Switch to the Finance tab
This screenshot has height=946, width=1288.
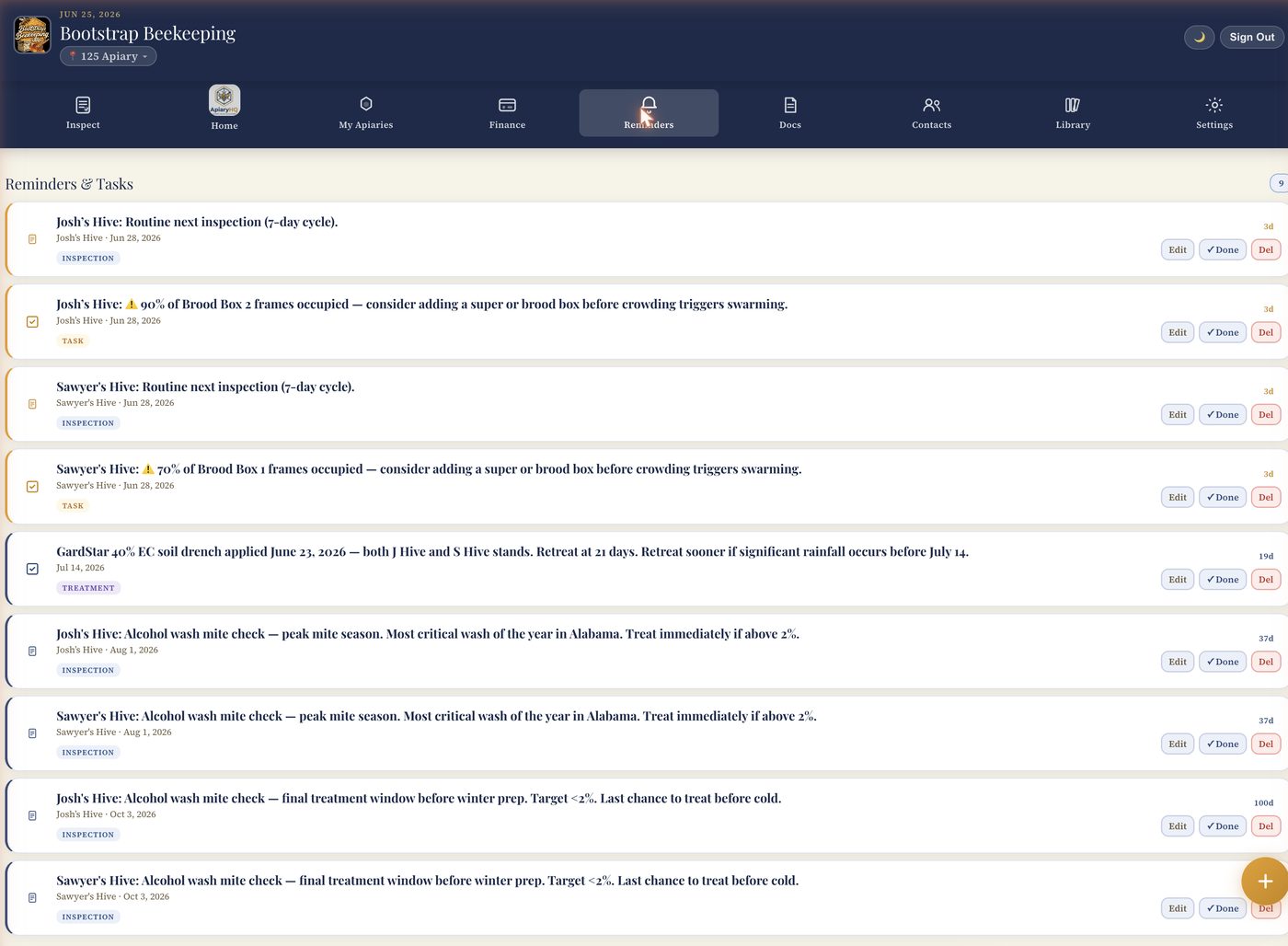[507, 113]
